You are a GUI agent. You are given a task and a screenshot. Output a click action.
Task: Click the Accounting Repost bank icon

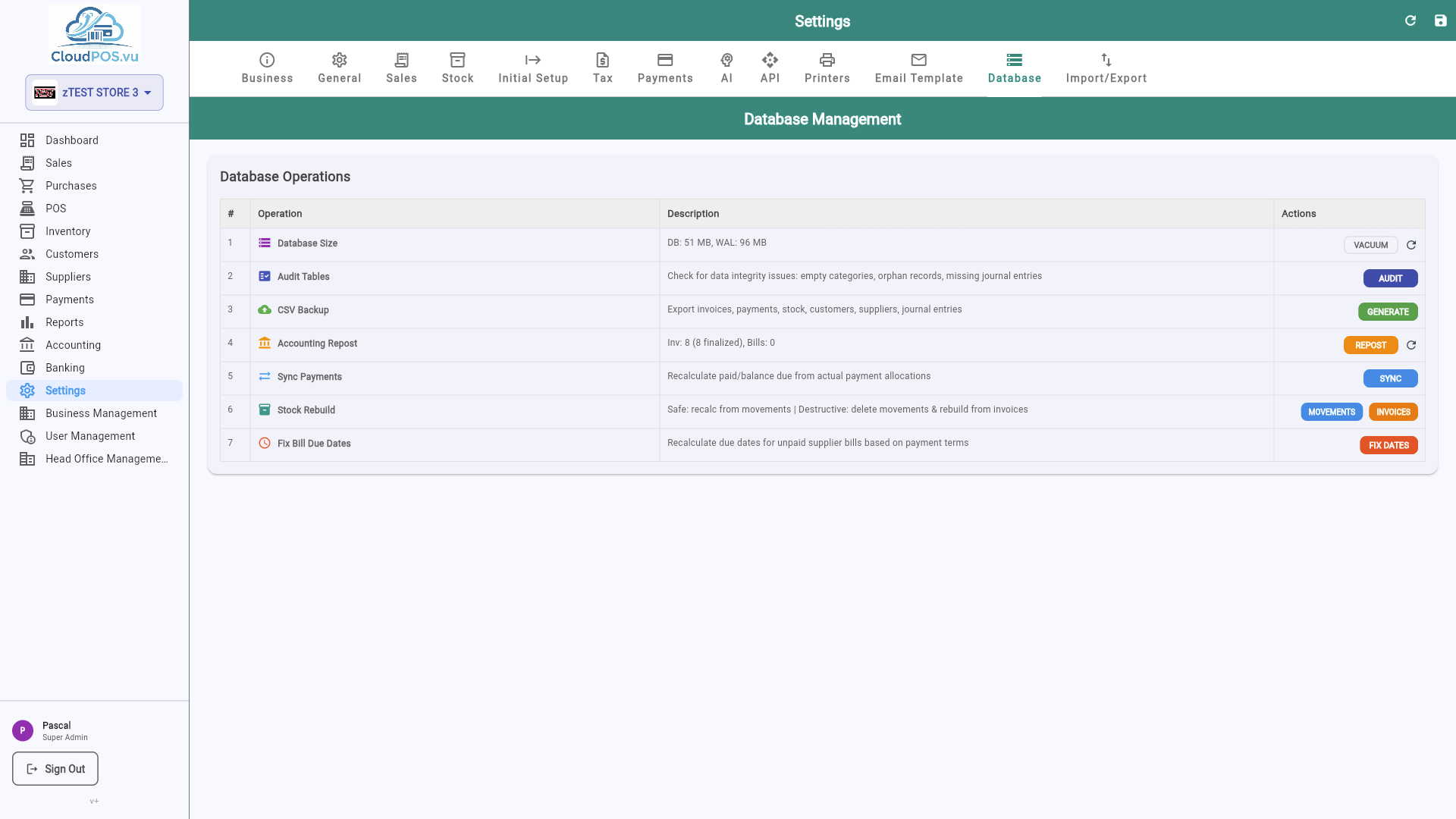pos(265,343)
